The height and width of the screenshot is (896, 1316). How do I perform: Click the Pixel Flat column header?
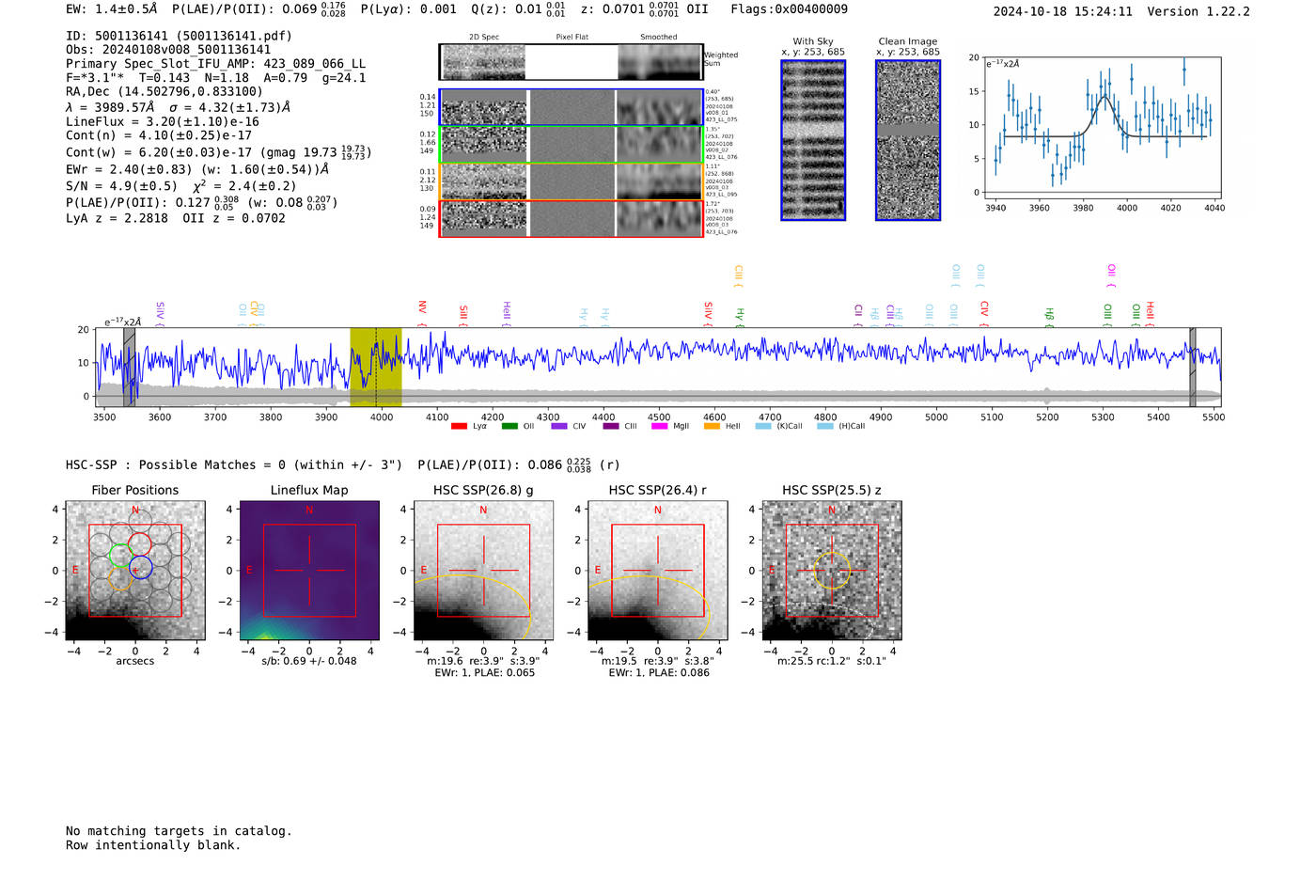click(x=572, y=37)
